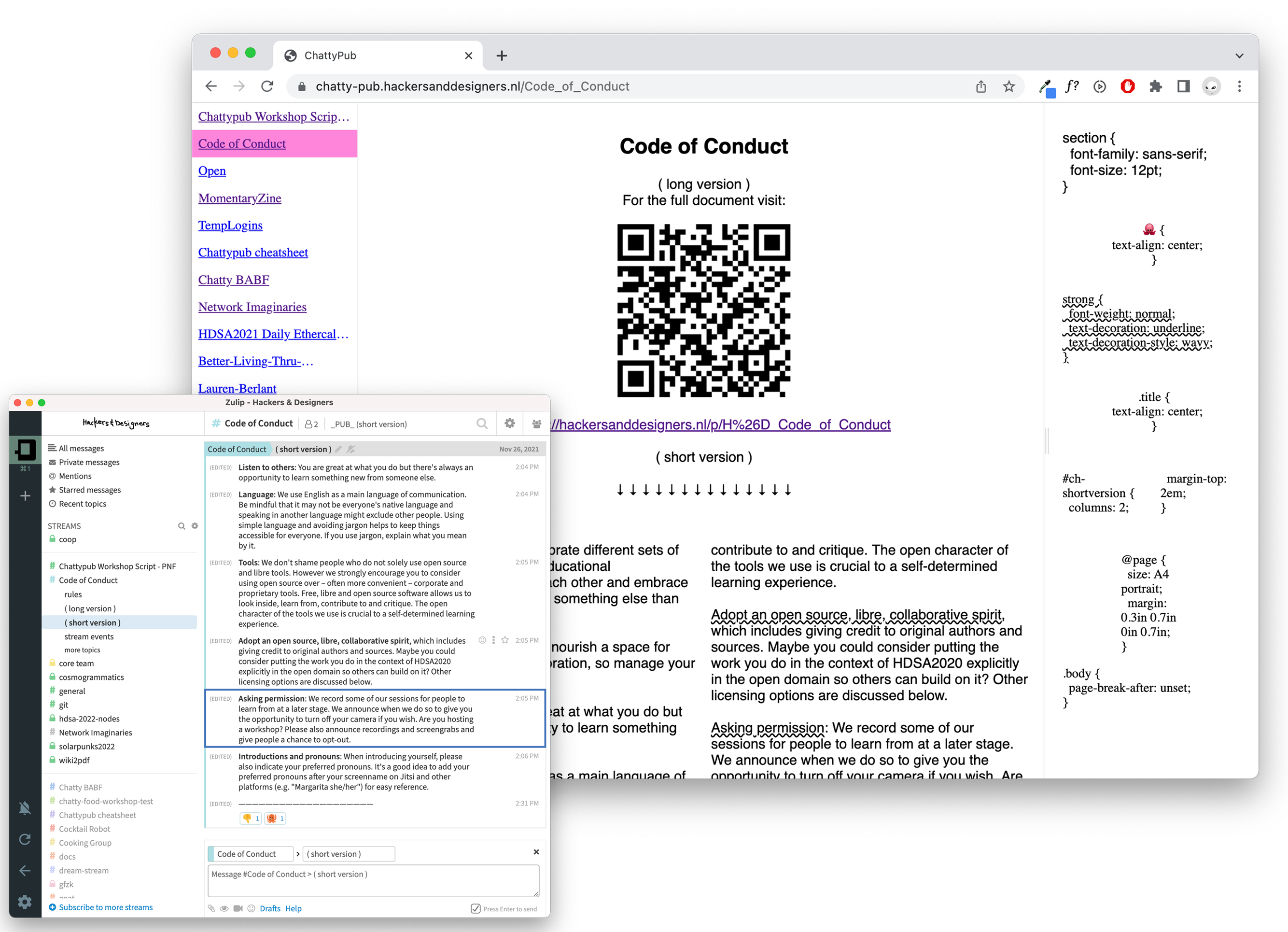The width and height of the screenshot is (1288, 932).
Task: Open Starred messages view
Action: point(89,490)
